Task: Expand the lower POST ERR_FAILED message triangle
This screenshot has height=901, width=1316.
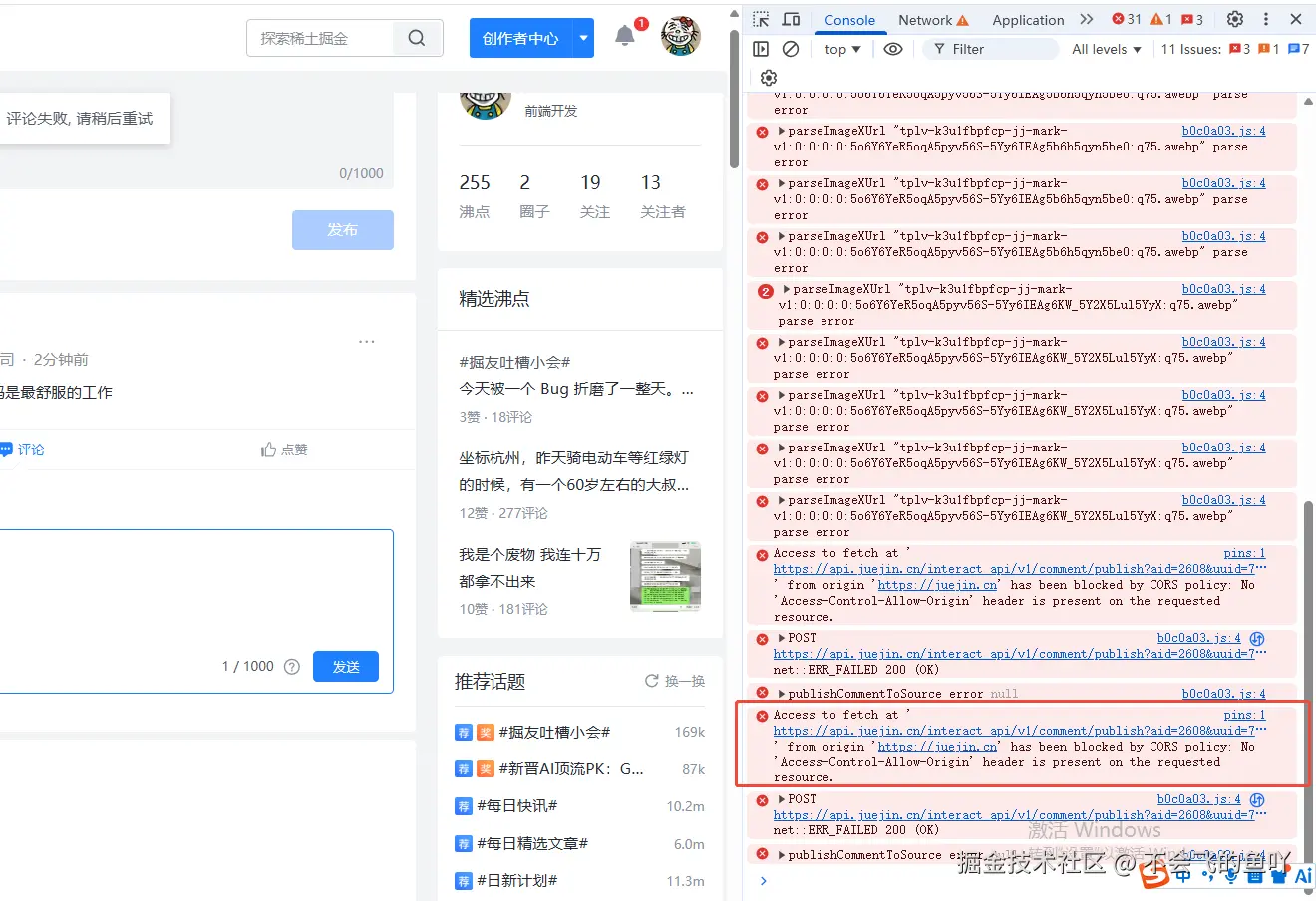Action: (x=782, y=799)
